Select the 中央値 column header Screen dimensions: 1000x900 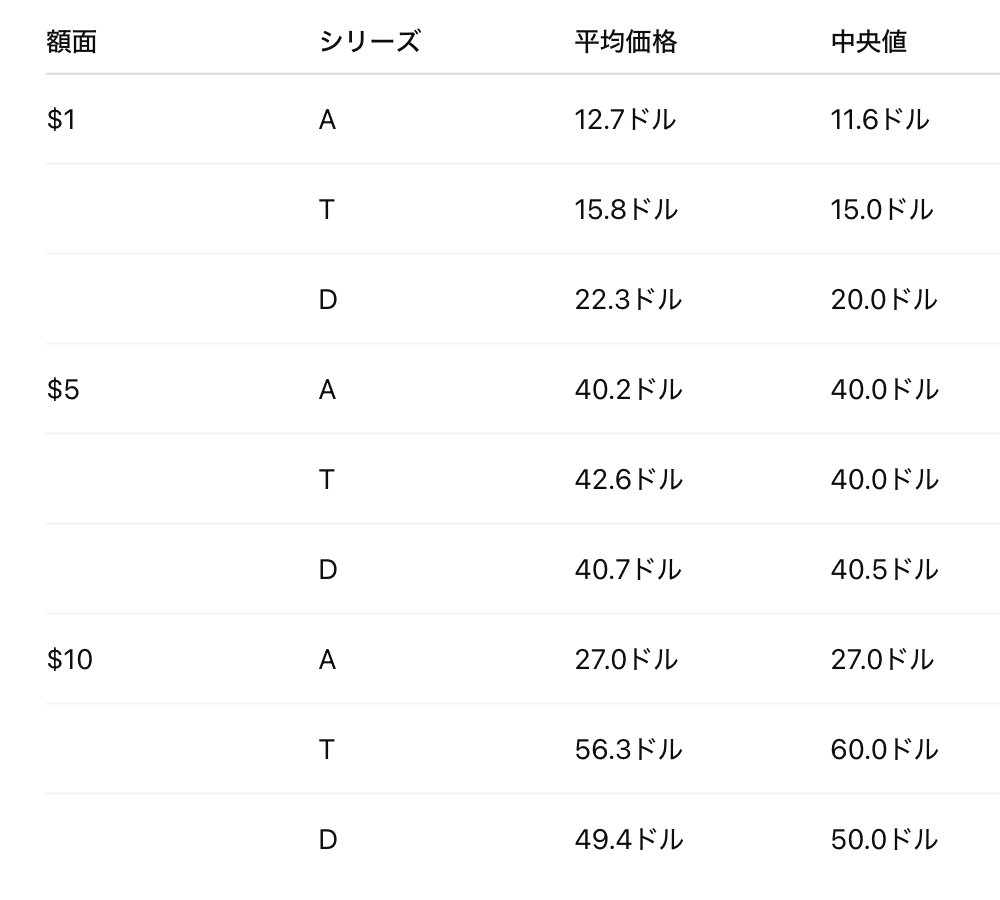click(868, 42)
